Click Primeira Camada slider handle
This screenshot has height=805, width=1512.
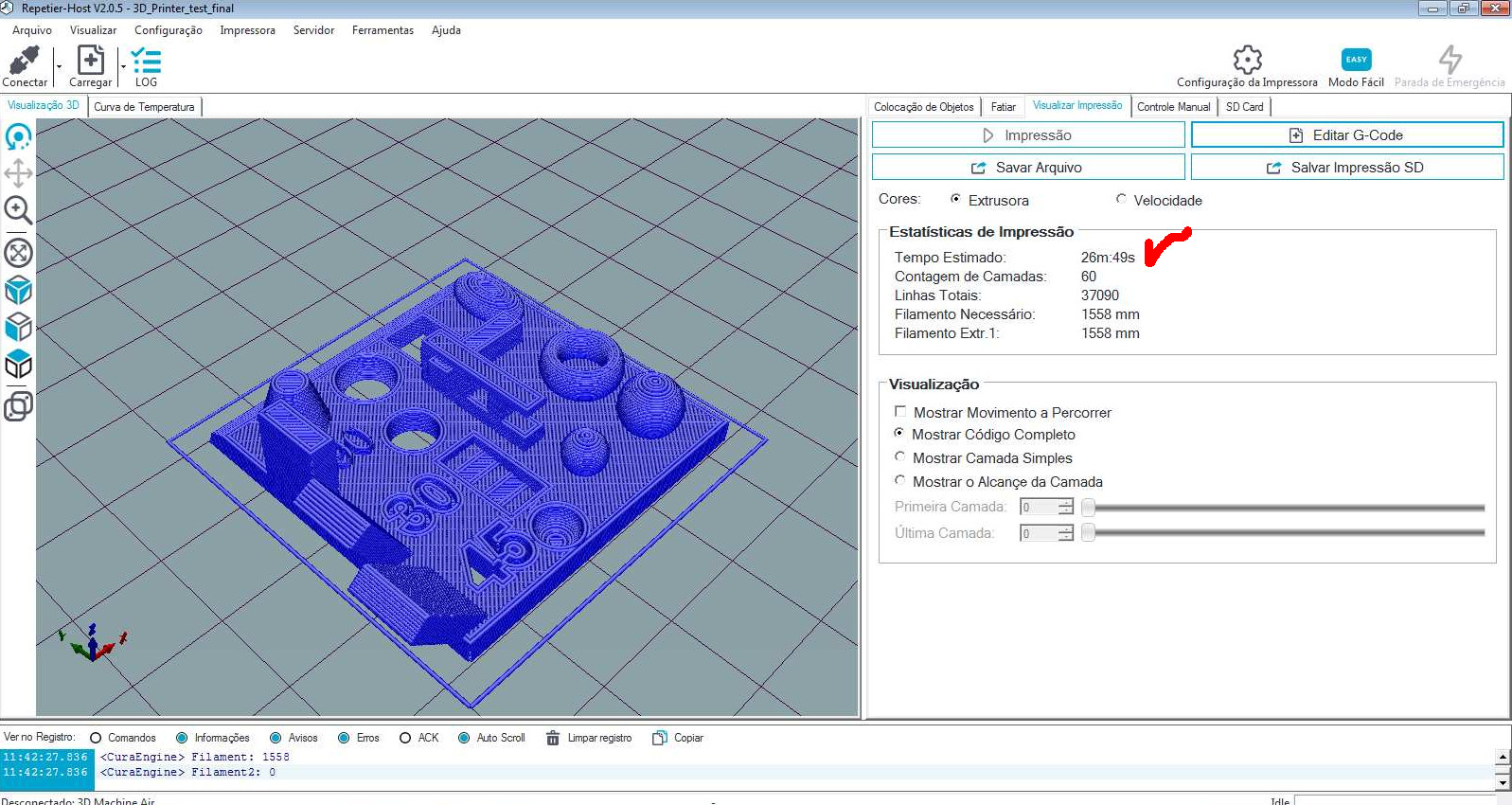click(1088, 507)
